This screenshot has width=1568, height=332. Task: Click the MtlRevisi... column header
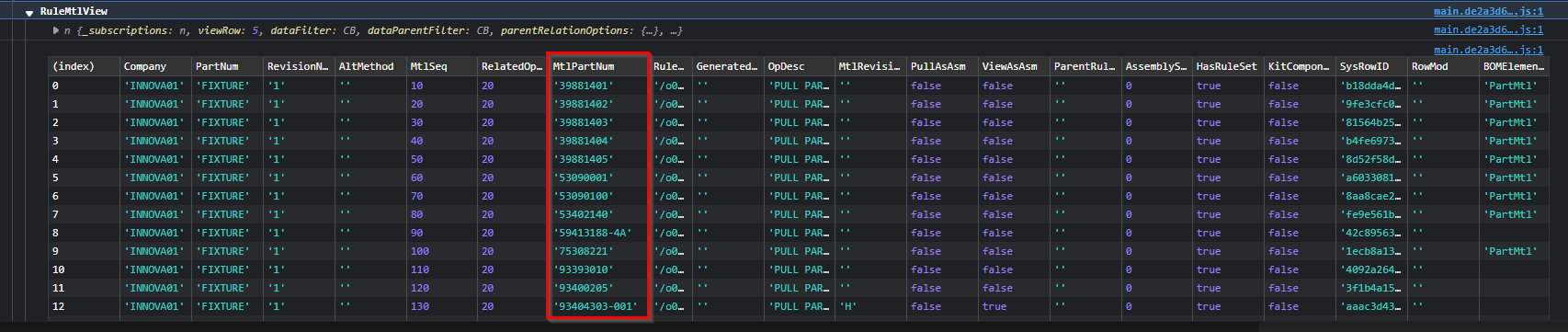(871, 66)
